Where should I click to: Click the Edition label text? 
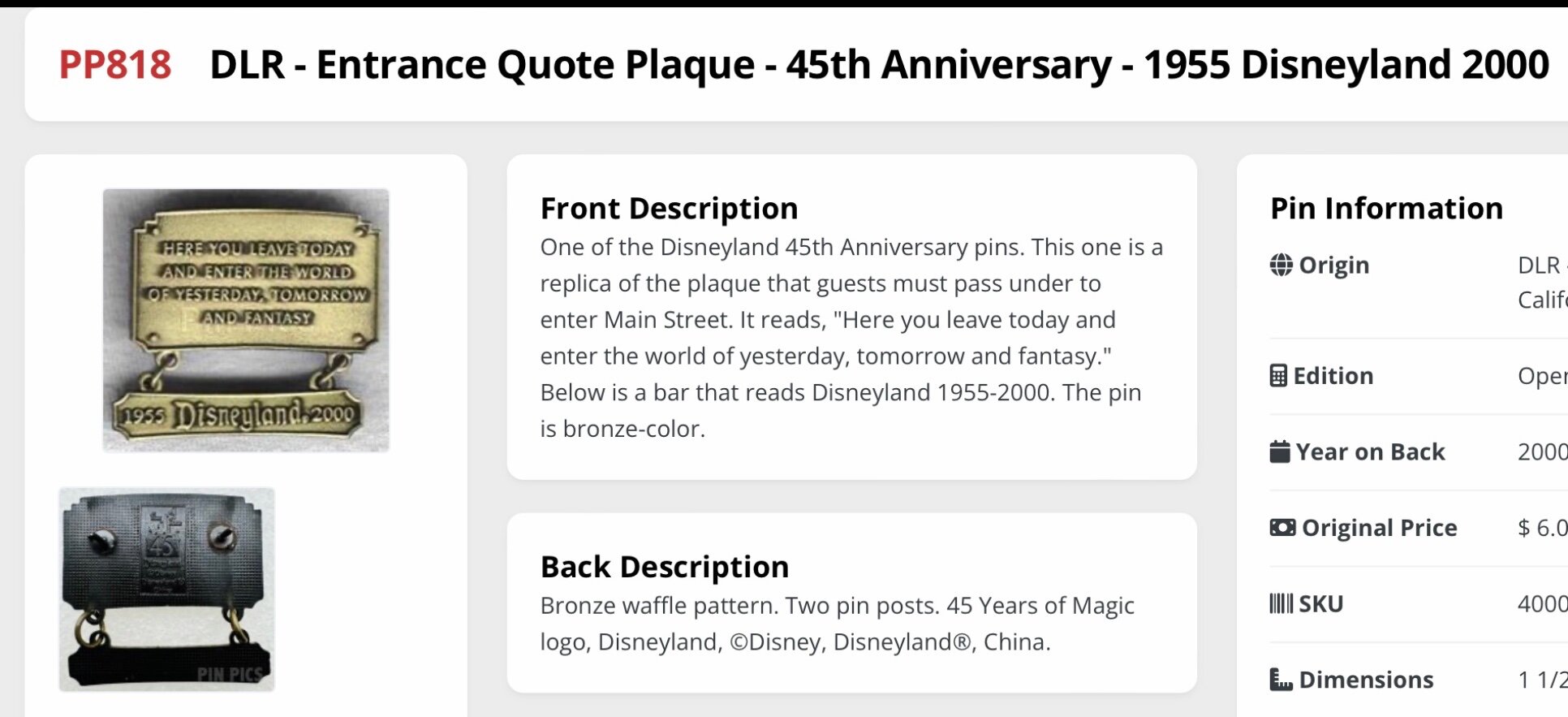1333,376
